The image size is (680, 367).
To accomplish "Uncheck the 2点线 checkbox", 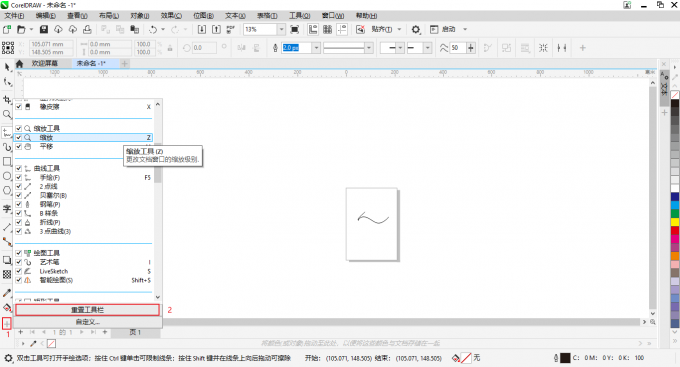I will (19, 187).
